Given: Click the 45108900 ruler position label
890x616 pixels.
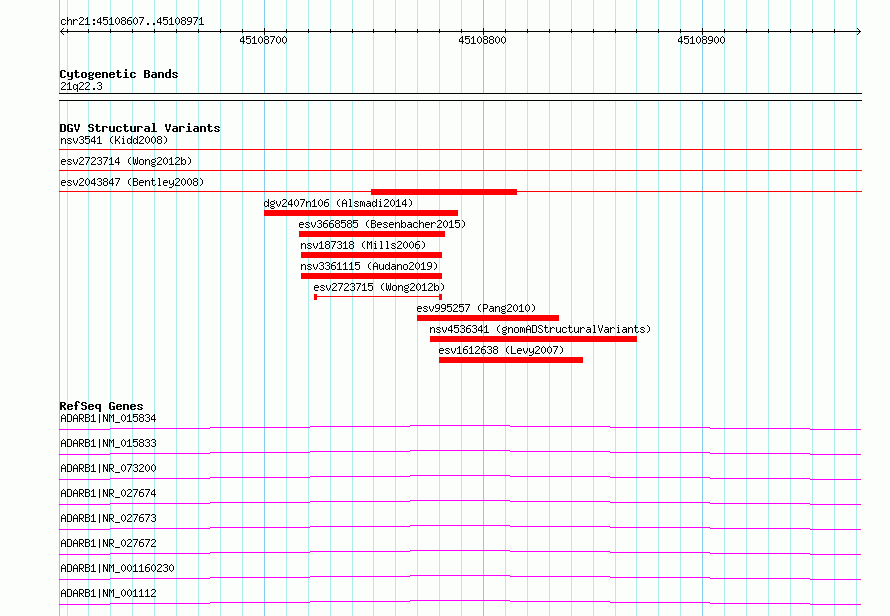Looking at the screenshot, I should click(702, 40).
